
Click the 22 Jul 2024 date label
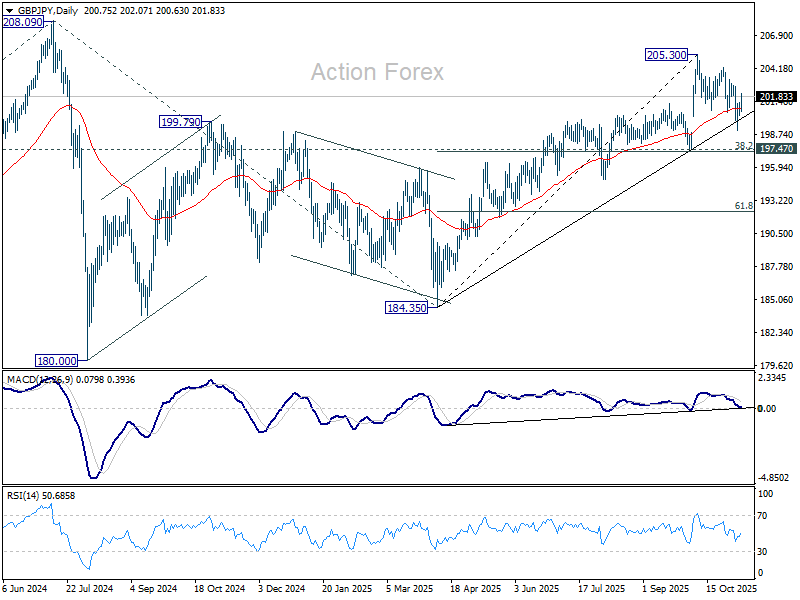coord(90,588)
